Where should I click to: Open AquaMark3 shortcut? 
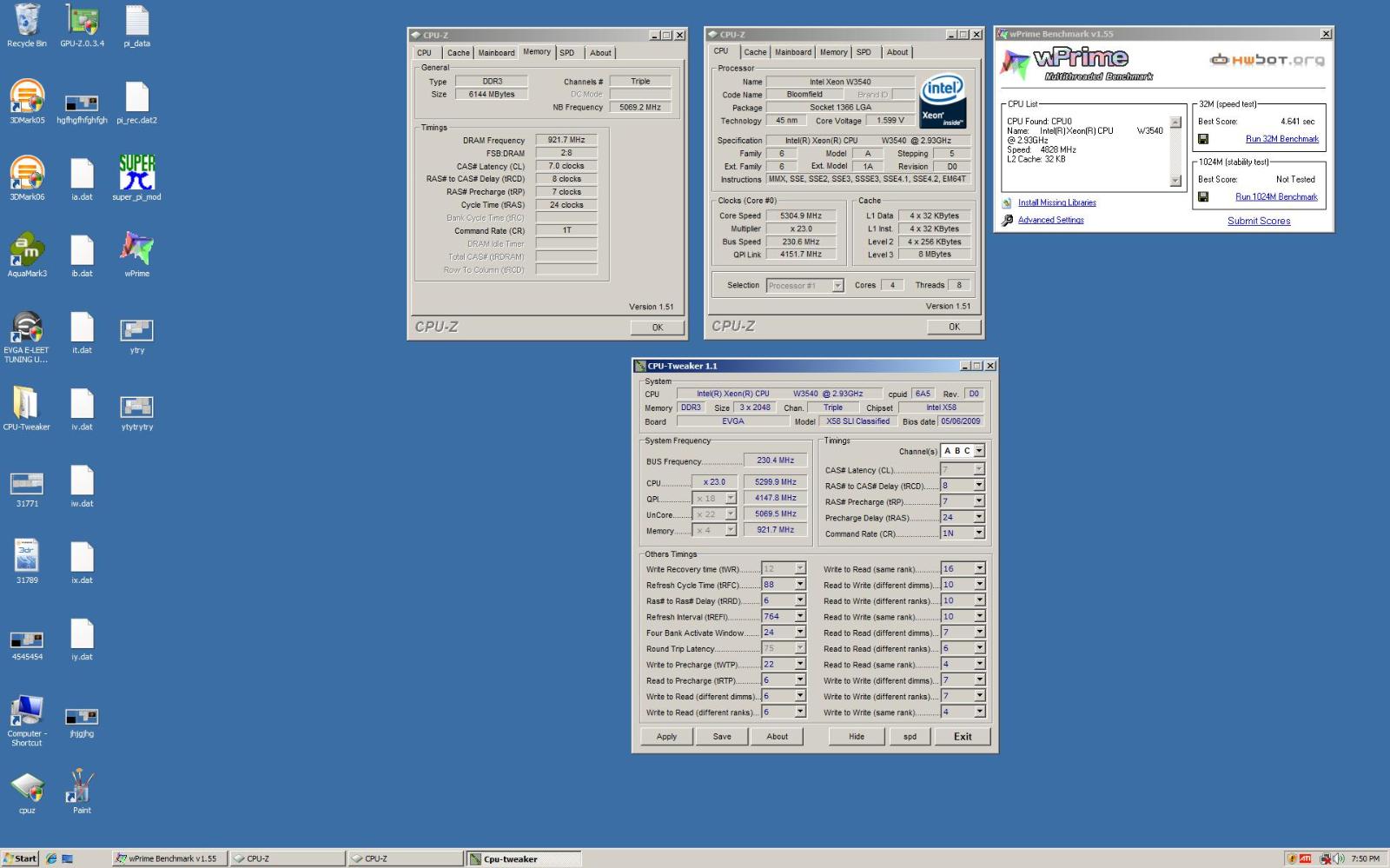[27, 254]
